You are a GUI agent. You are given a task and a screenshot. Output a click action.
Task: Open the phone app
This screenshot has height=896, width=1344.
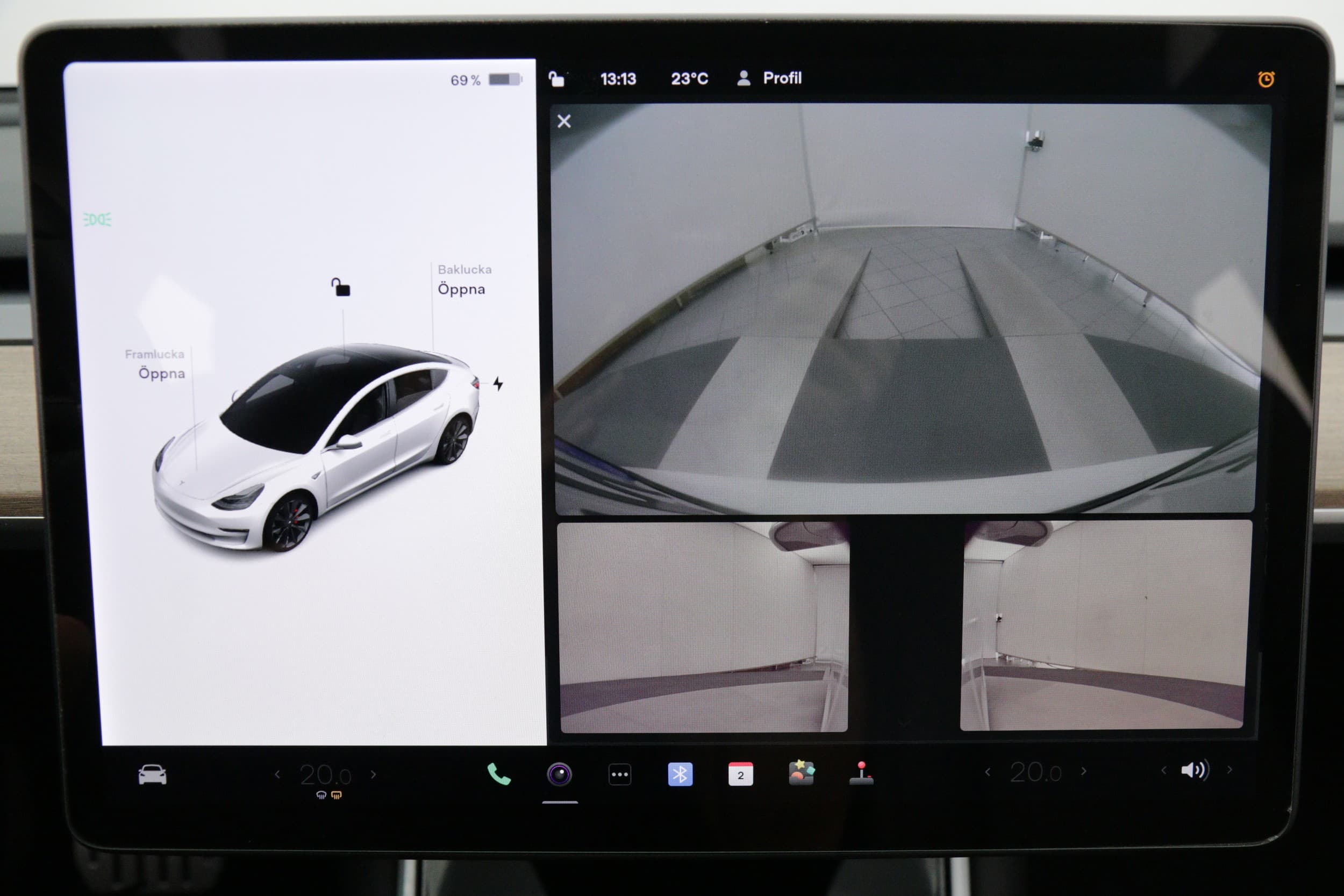click(x=498, y=775)
